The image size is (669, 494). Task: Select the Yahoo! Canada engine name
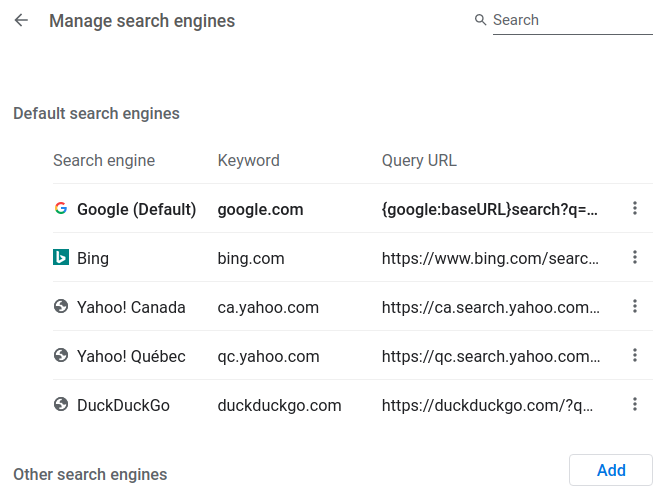tap(131, 307)
